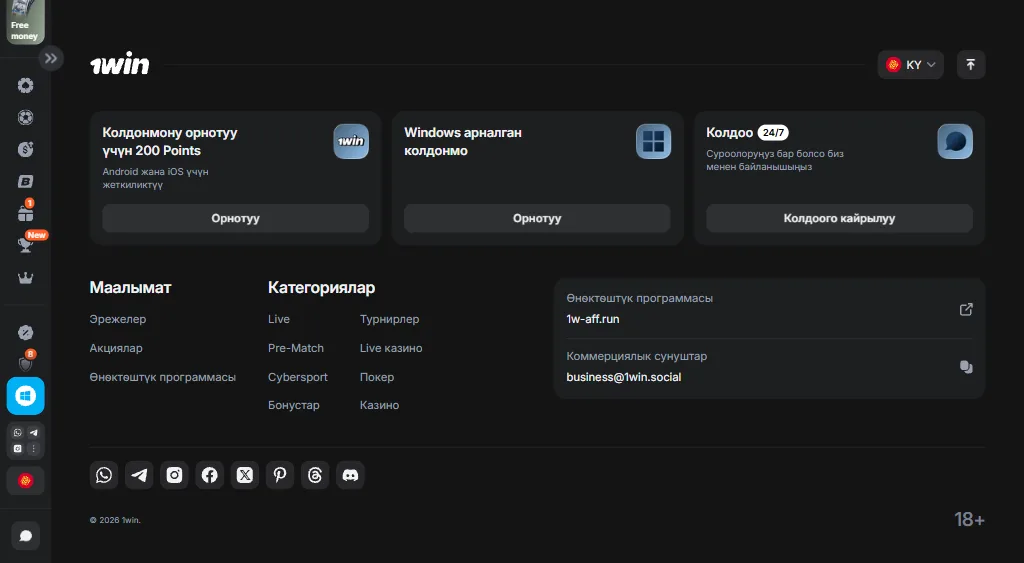Click the 24/7 badge next to Колдоо

(773, 133)
